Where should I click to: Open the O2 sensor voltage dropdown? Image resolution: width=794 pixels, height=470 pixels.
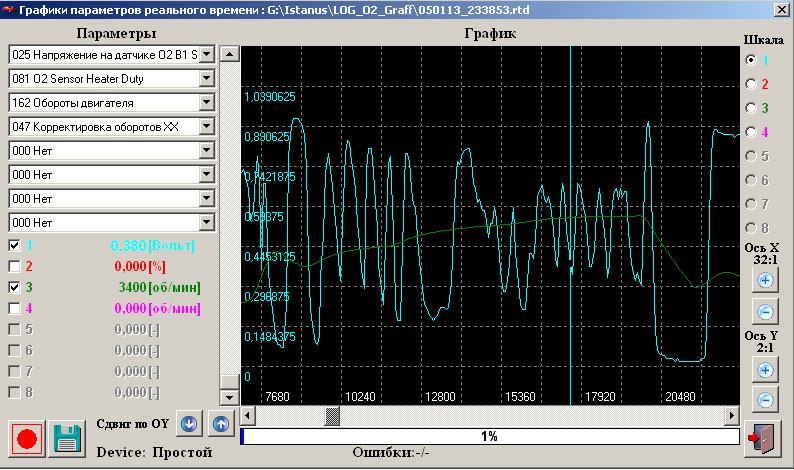pos(207,53)
